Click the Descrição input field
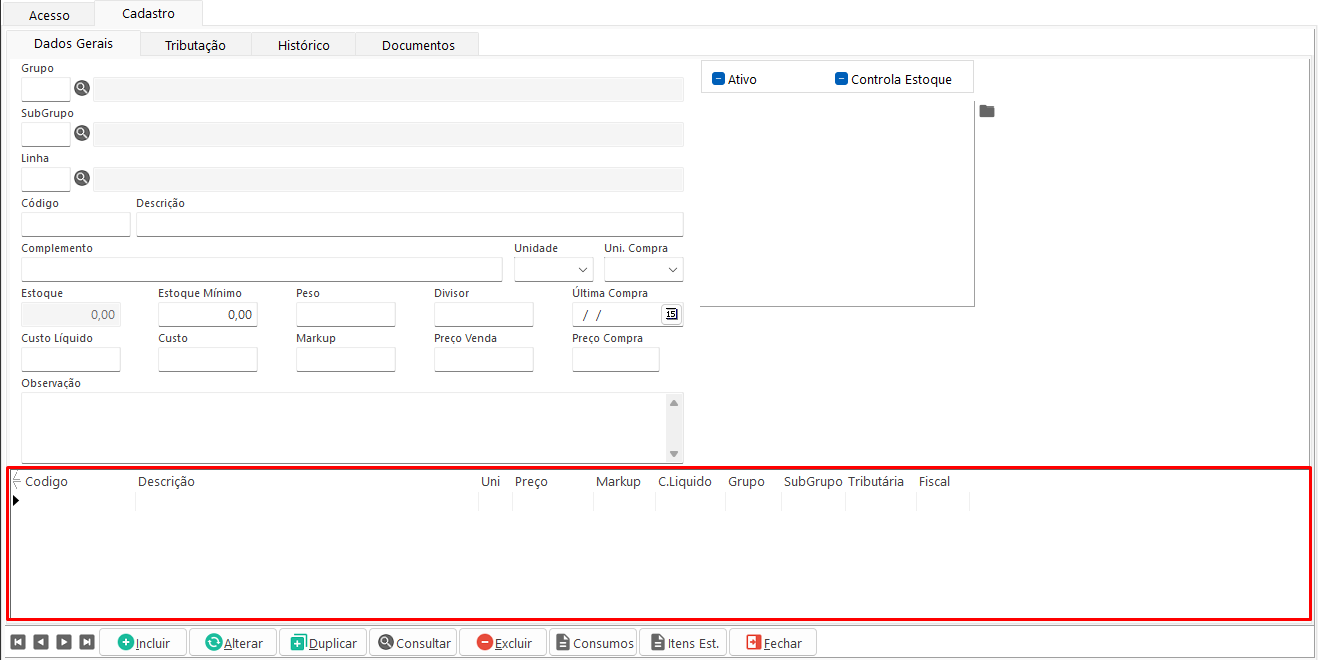This screenshot has height=660, width=1318. [x=409, y=224]
